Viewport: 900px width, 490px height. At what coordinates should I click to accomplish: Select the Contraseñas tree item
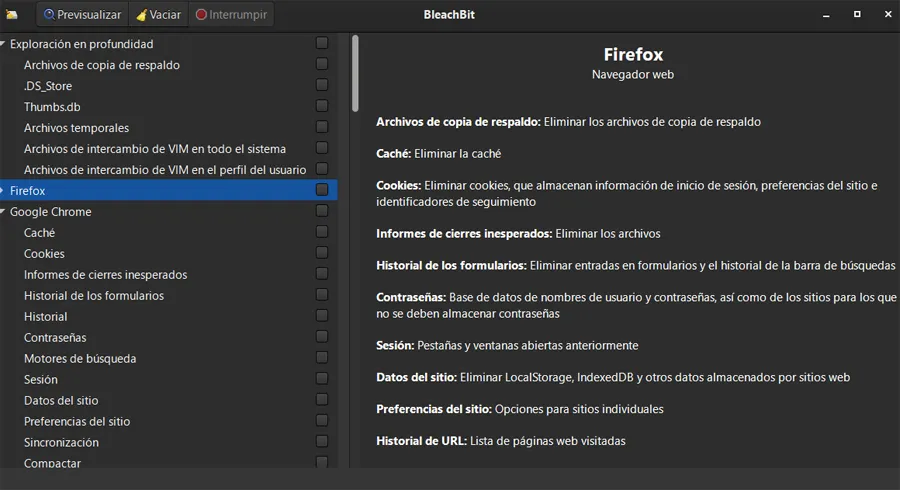click(168, 337)
